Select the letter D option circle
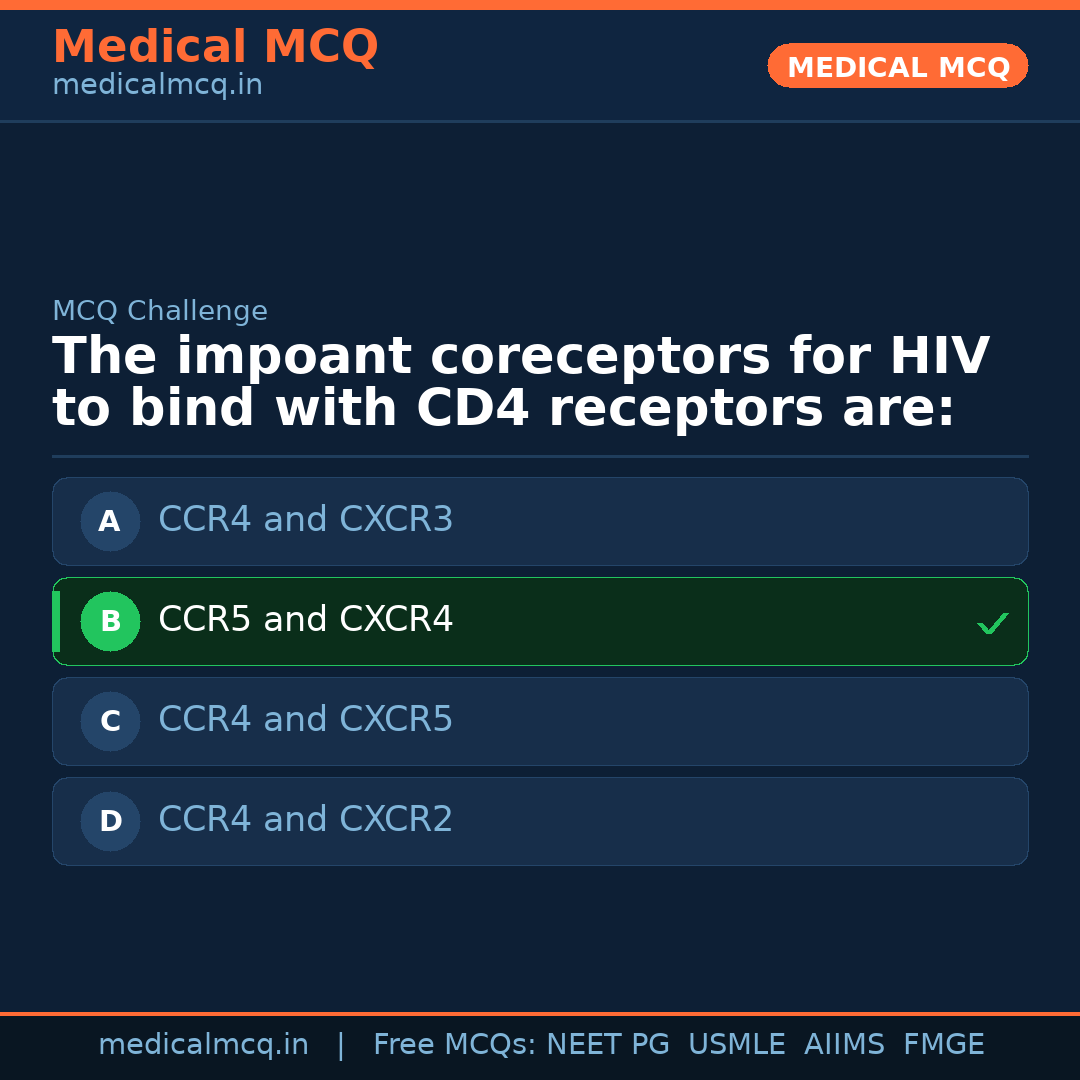The image size is (1080, 1080). [110, 821]
